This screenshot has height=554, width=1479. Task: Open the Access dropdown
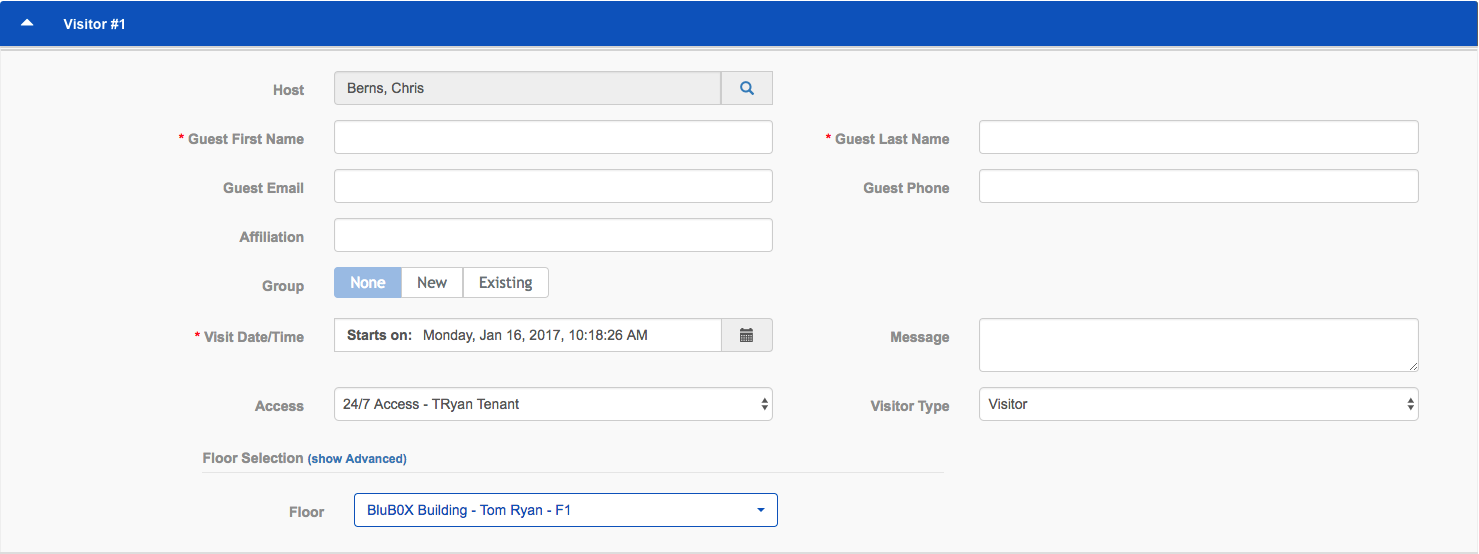553,404
